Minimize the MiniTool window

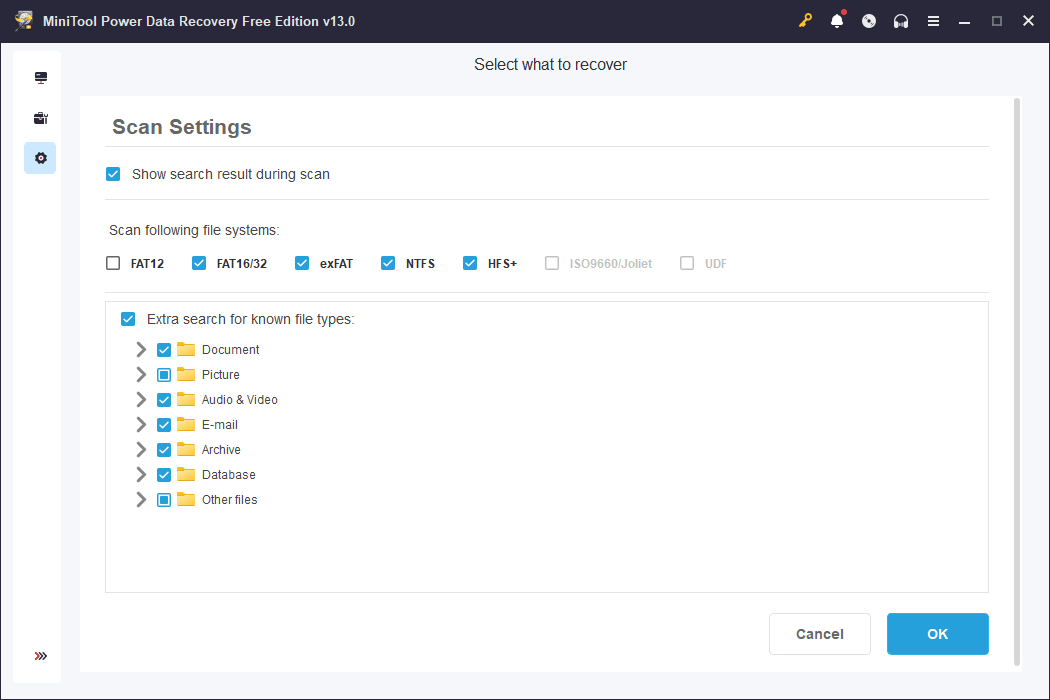[x=964, y=21]
